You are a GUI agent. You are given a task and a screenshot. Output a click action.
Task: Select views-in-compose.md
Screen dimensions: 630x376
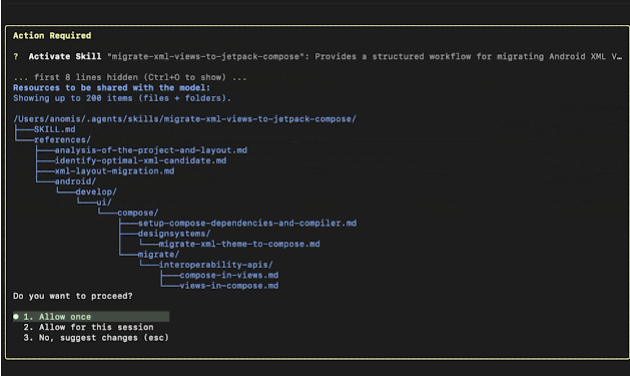[229, 286]
